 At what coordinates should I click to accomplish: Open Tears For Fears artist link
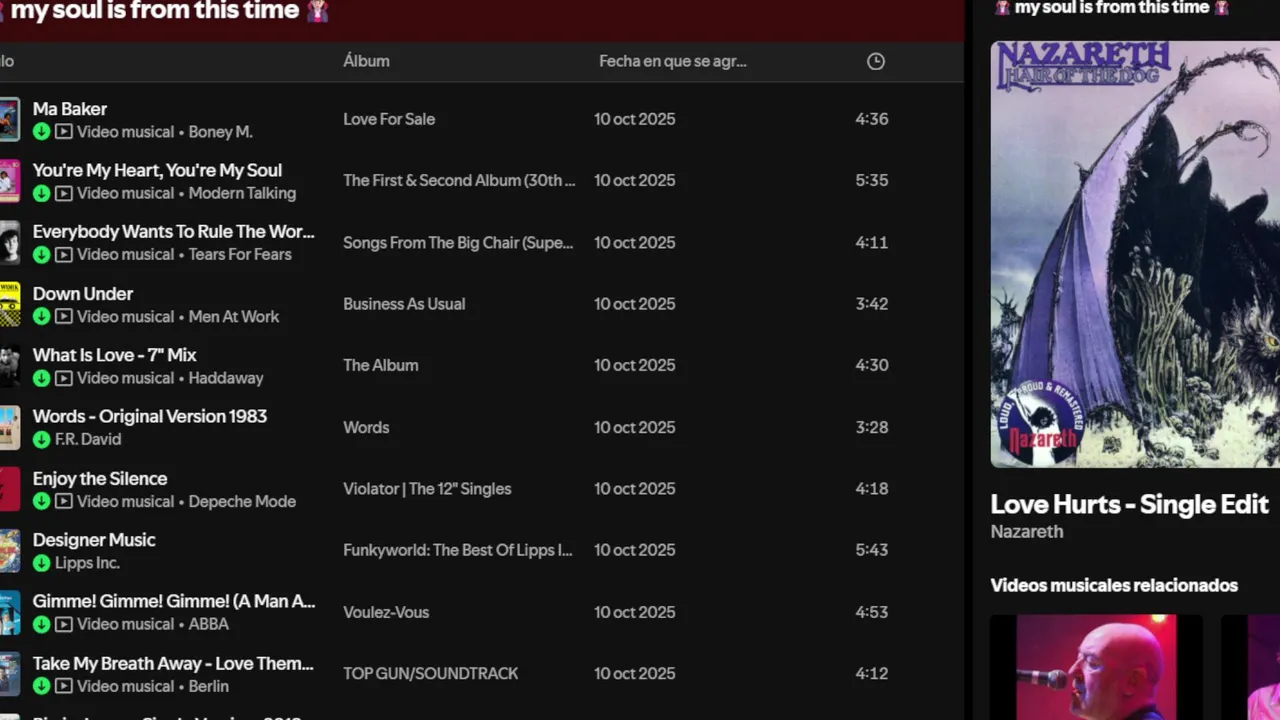tap(240, 254)
